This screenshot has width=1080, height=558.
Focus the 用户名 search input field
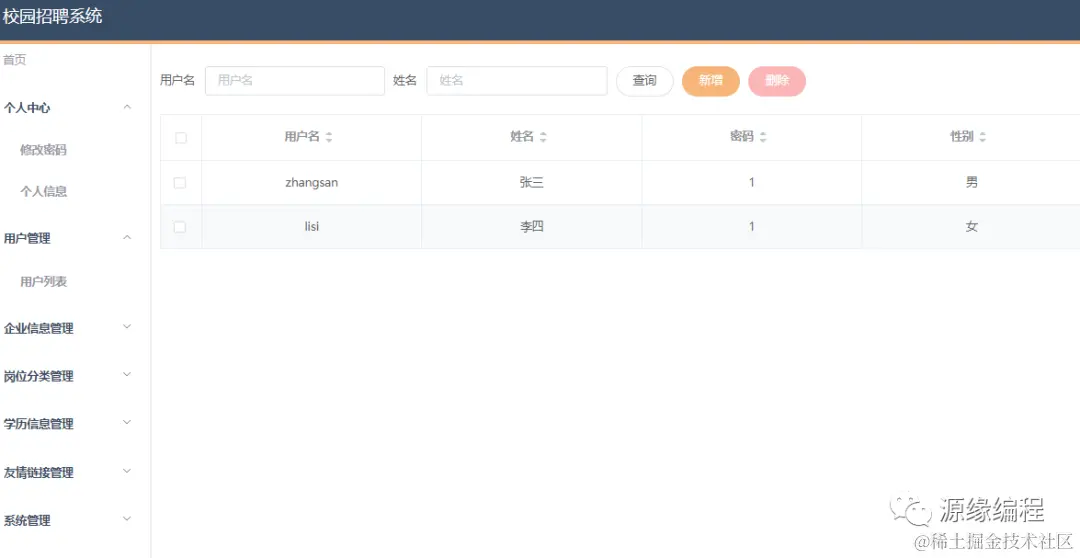tap(295, 81)
